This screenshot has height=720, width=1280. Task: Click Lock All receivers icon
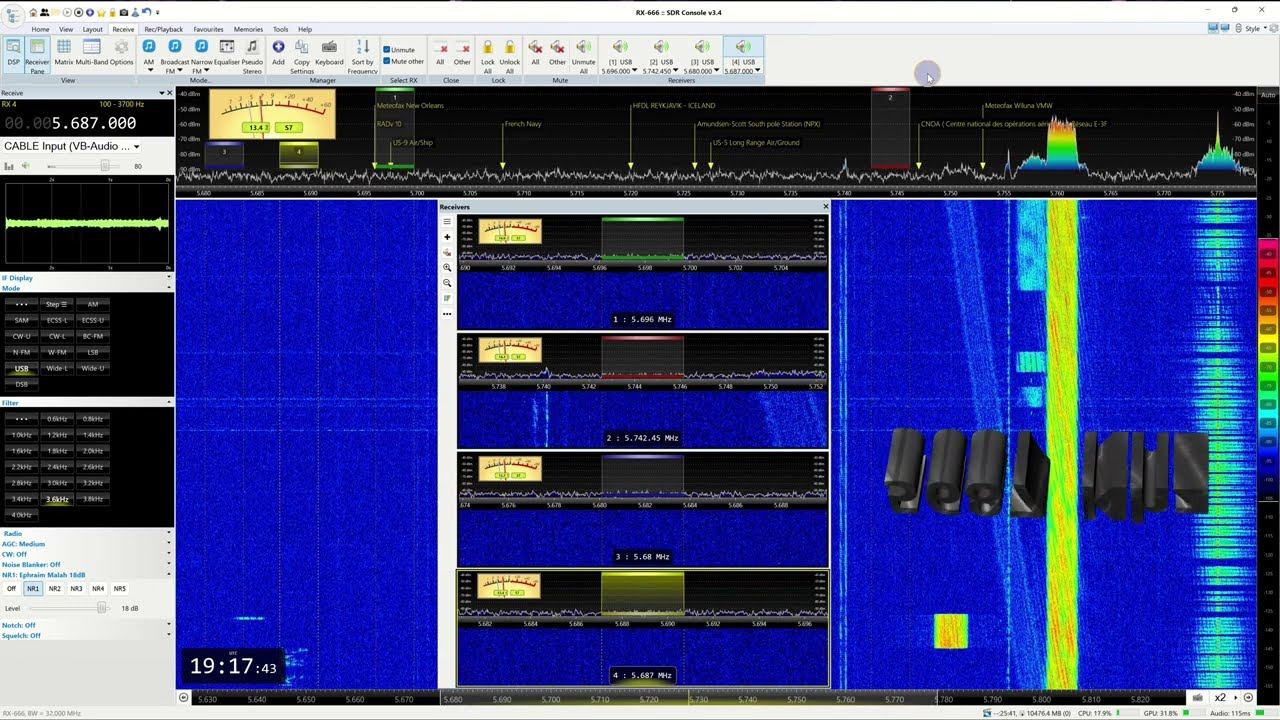[x=487, y=52]
